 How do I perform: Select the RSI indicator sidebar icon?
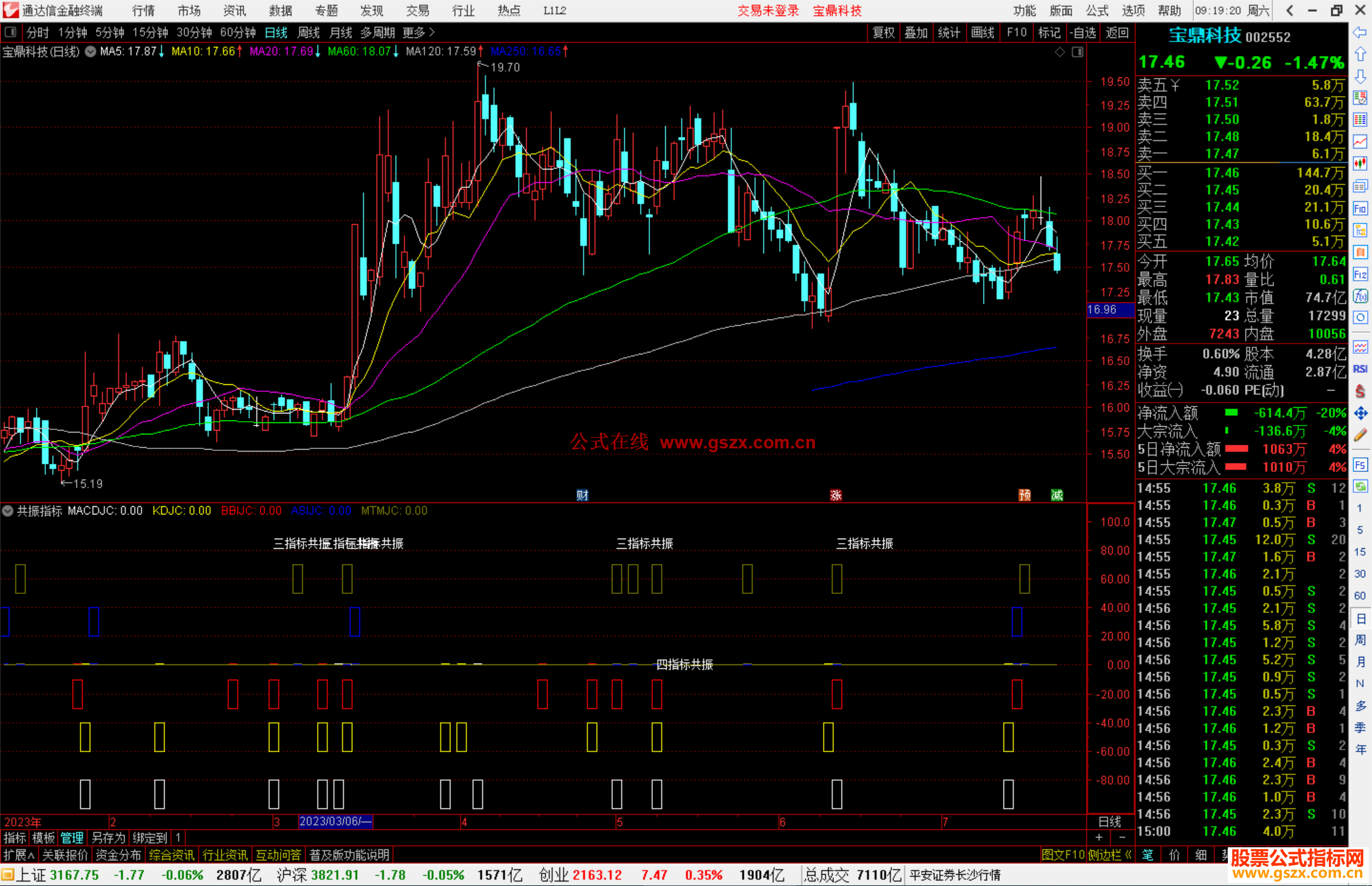[x=1360, y=369]
